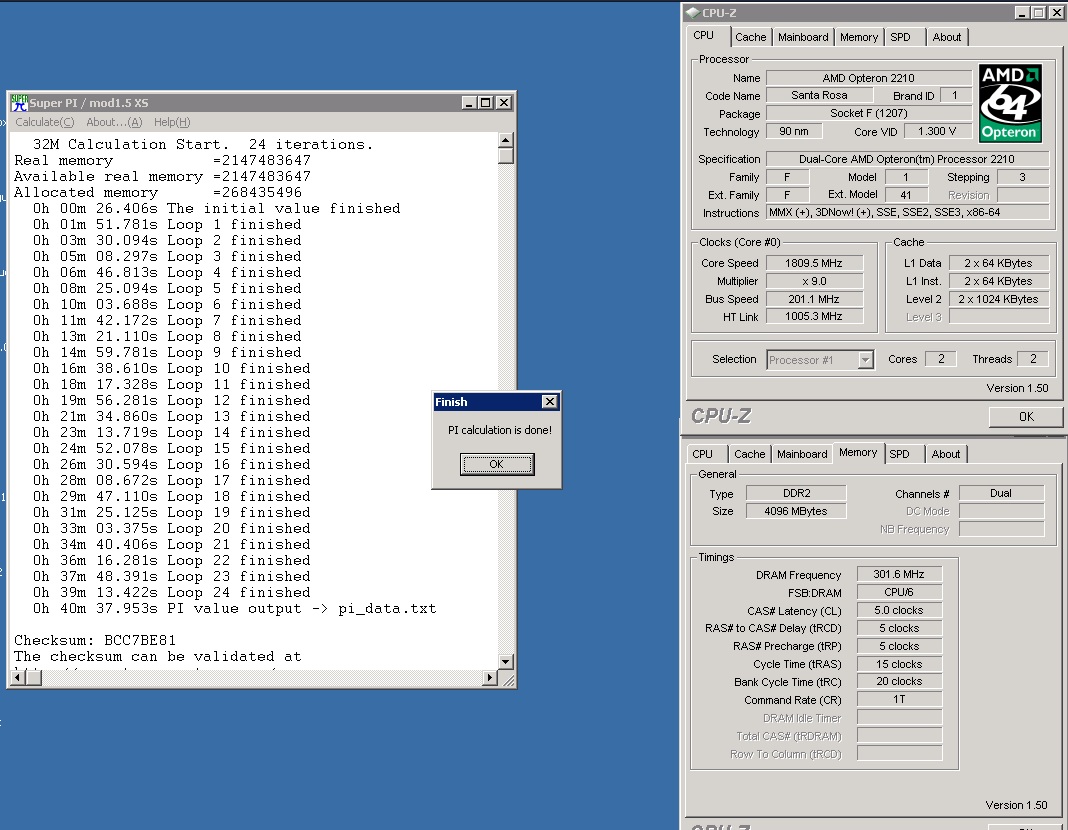This screenshot has height=830, width=1068.
Task: Click the Dual channels field
Action: click(1001, 493)
